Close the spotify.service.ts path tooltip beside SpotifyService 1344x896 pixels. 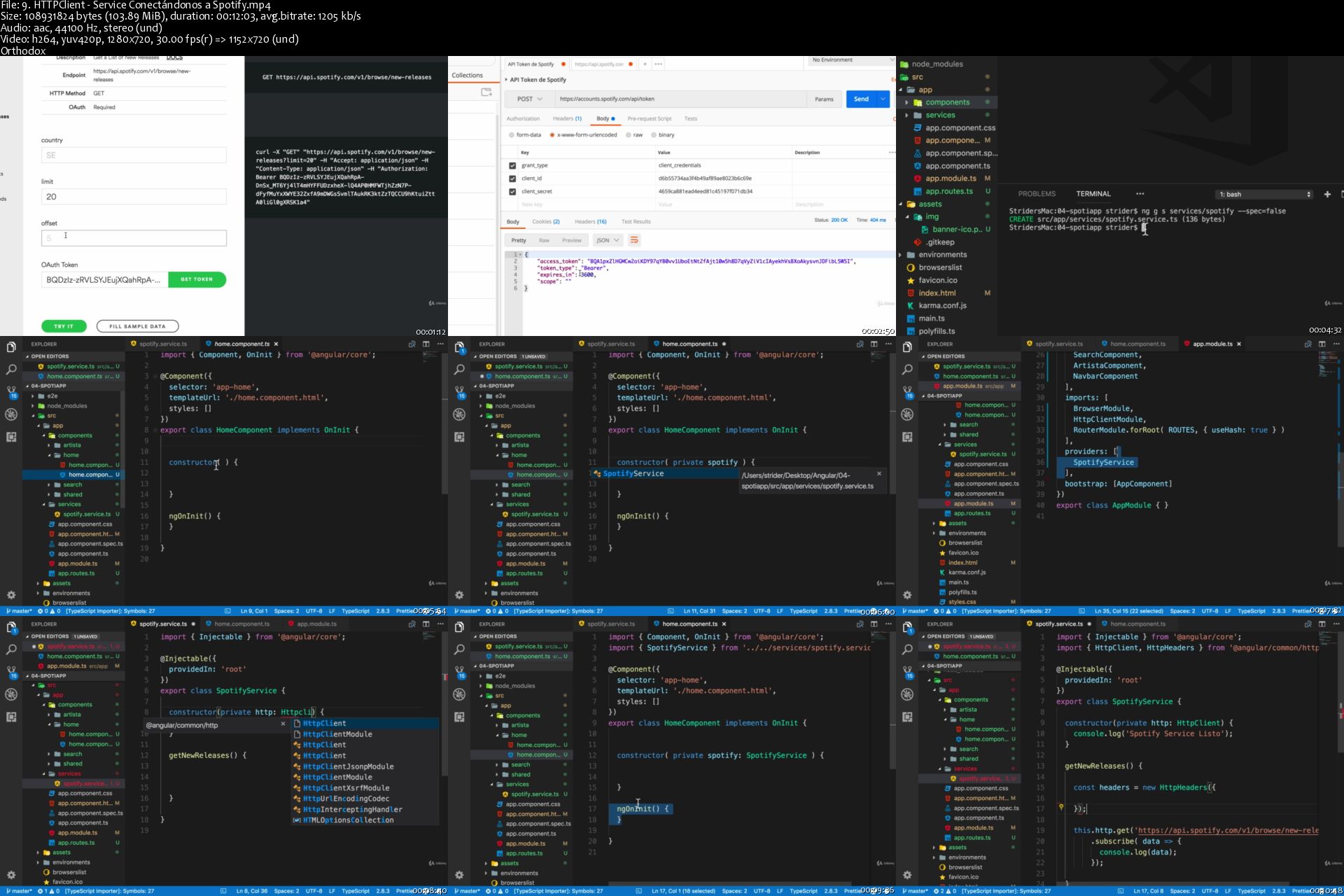879,474
